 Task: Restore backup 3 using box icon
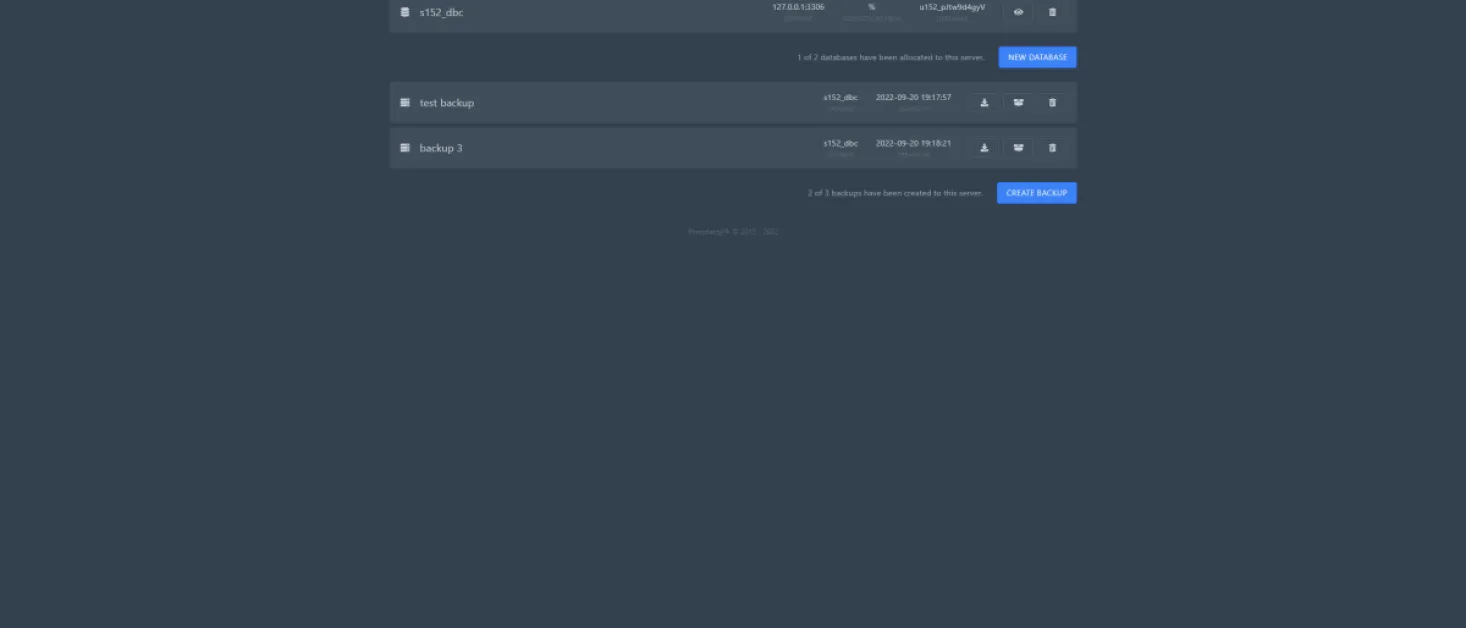coord(1018,147)
